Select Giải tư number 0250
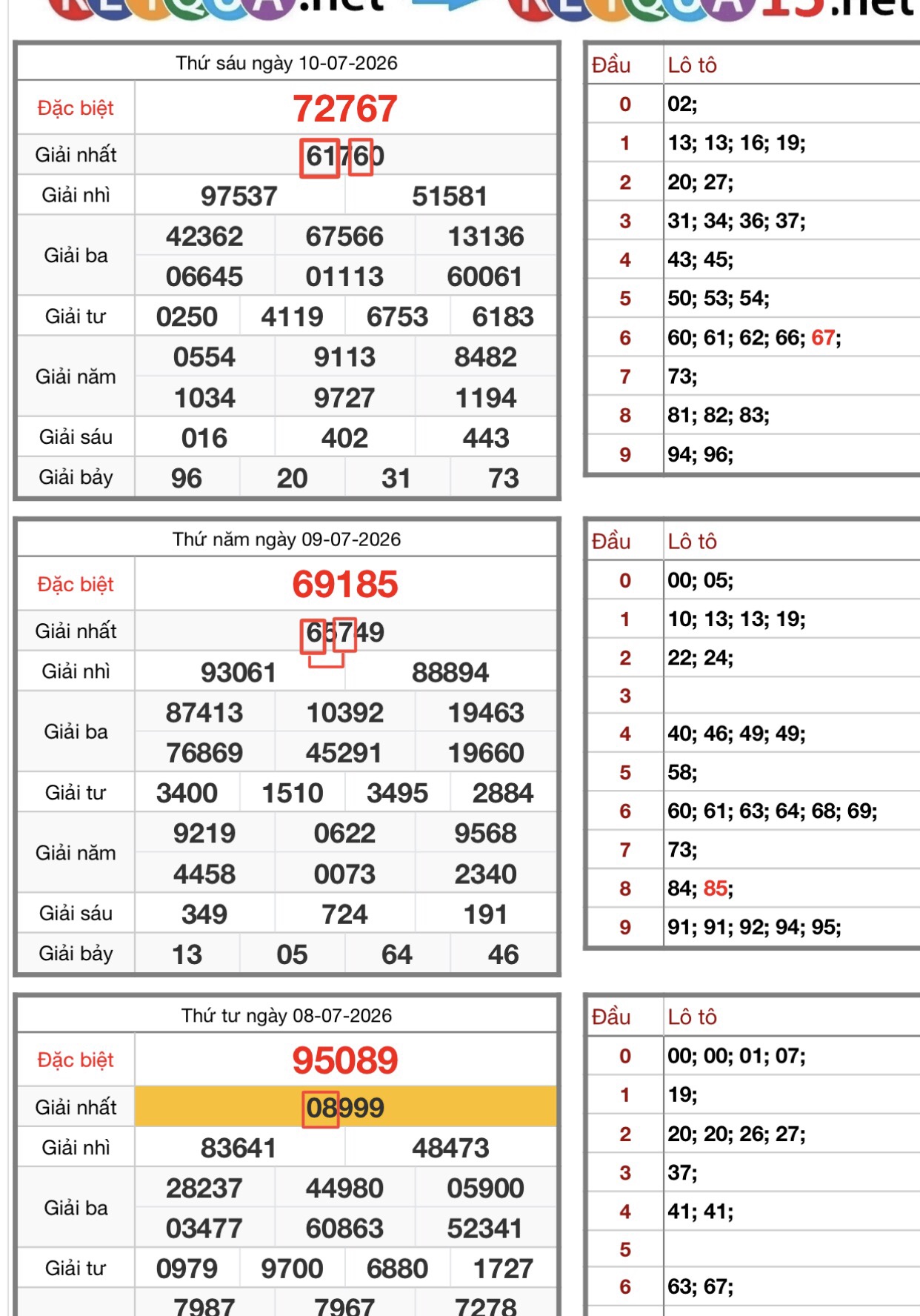 click(x=187, y=317)
